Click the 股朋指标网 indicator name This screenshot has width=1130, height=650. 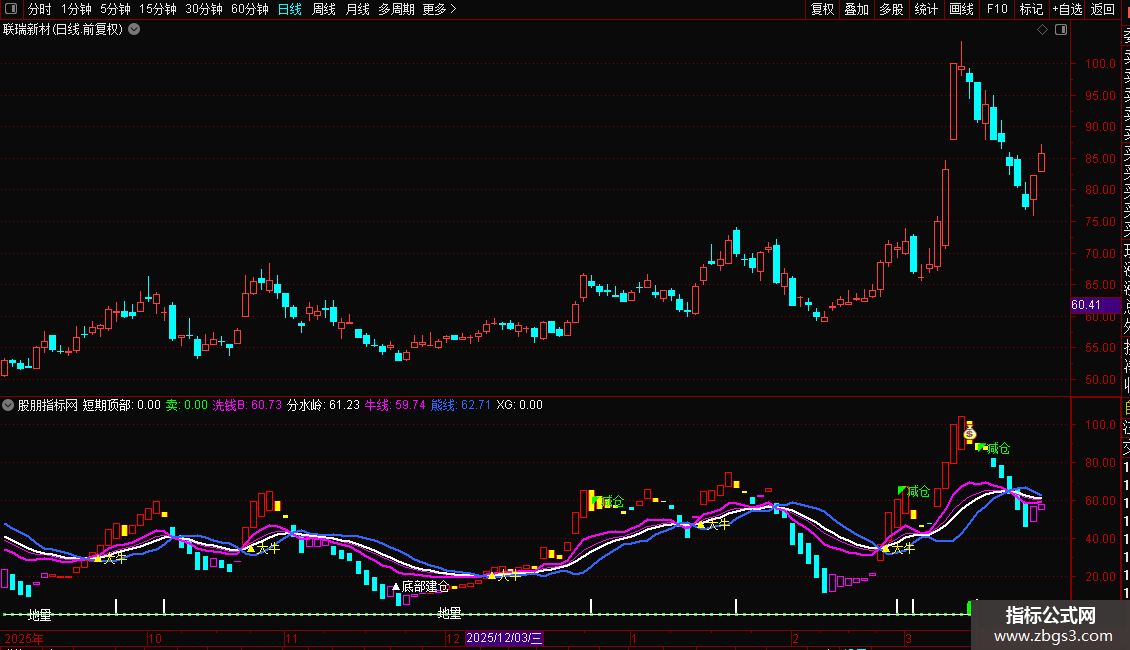tap(48, 405)
